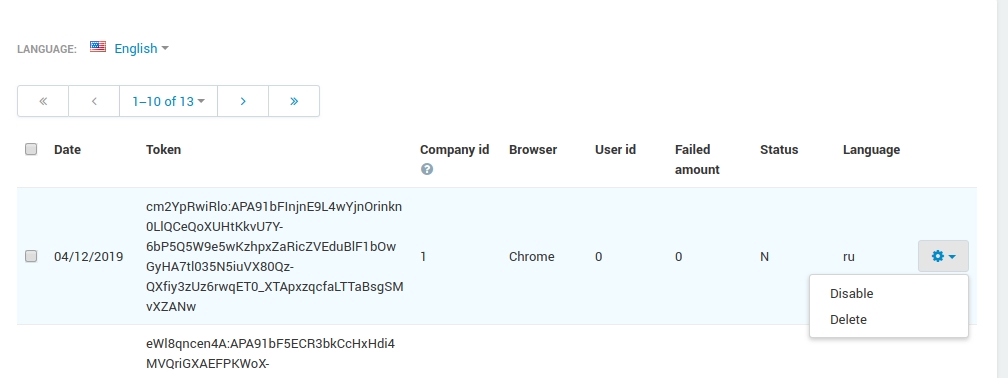Go to the next page of results
The width and height of the screenshot is (1008, 378).
pyautogui.click(x=243, y=101)
